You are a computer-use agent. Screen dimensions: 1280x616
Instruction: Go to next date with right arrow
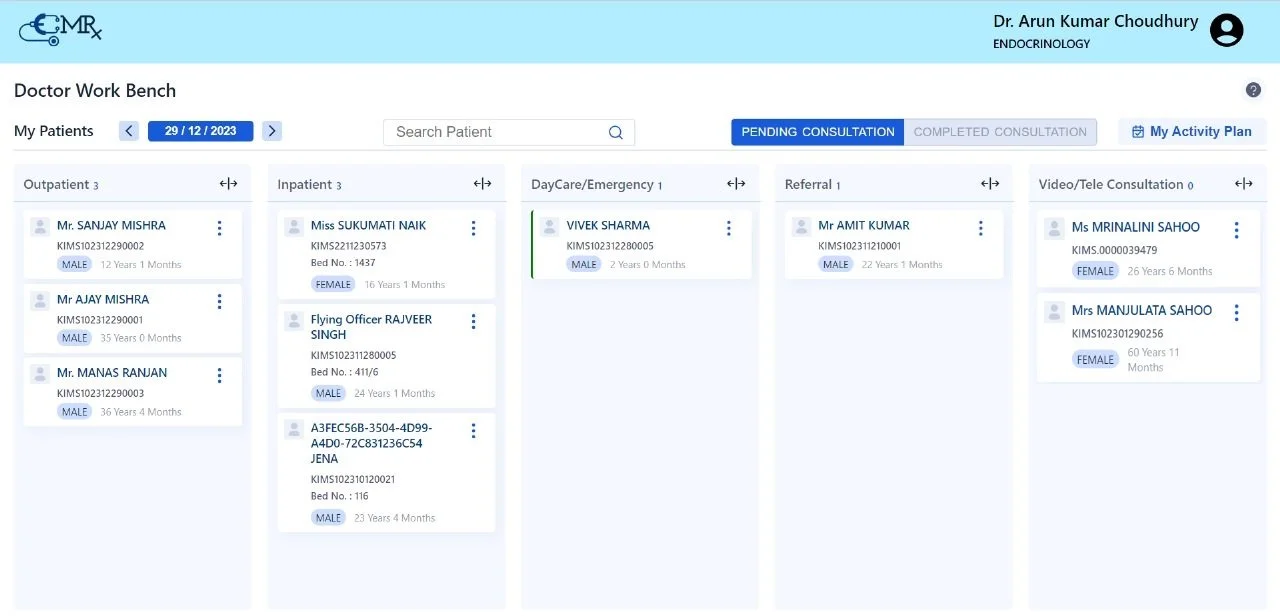point(272,131)
